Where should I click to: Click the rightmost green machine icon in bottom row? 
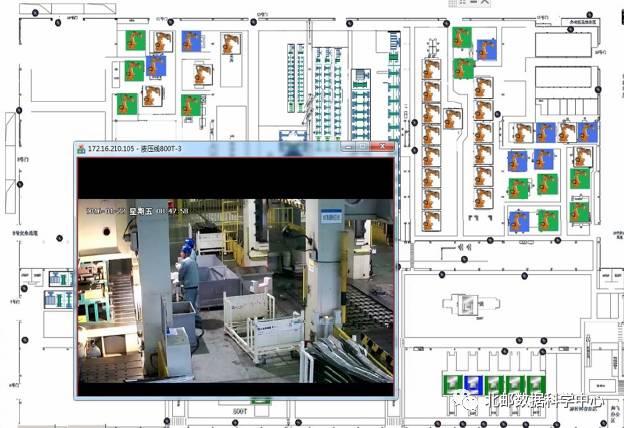coord(537,385)
